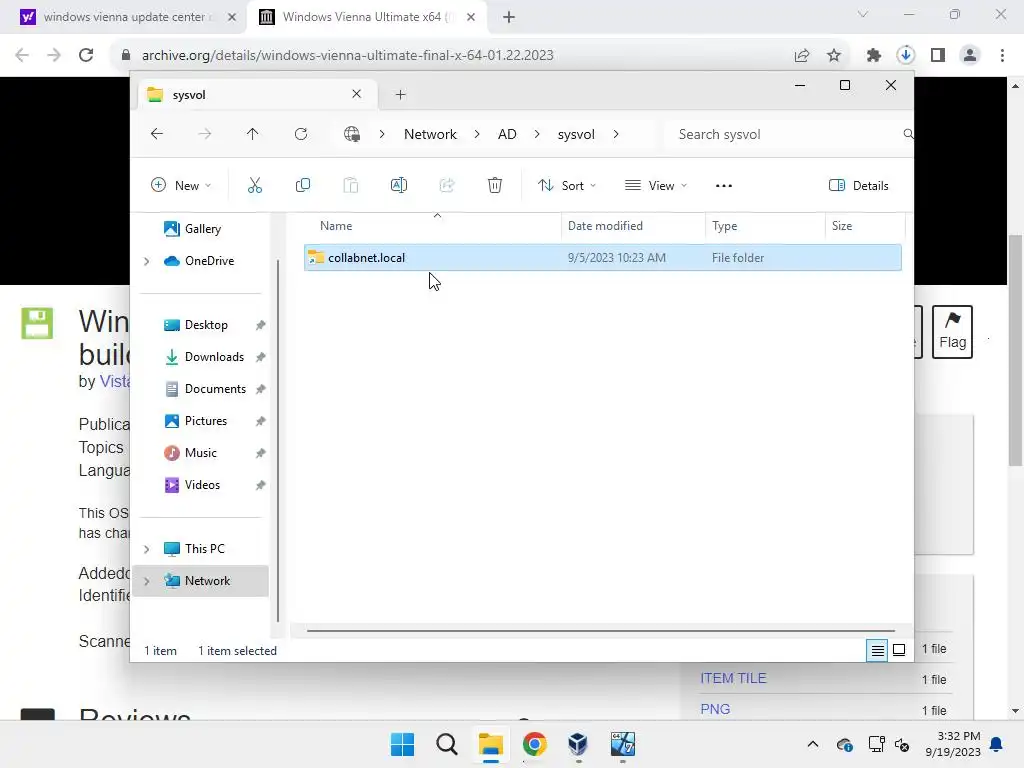Open the New dropdown menu

pos(181,185)
